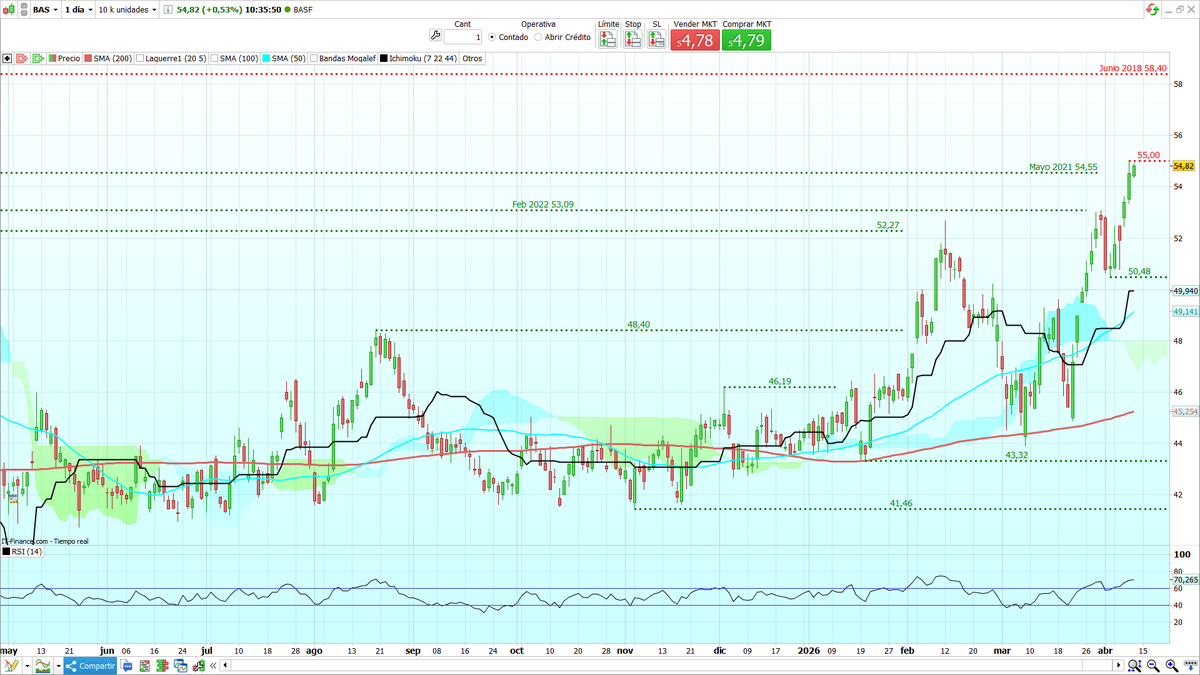The height and width of the screenshot is (675, 1200).
Task: Open the 10 k unidades dropdown
Action: 127,10
